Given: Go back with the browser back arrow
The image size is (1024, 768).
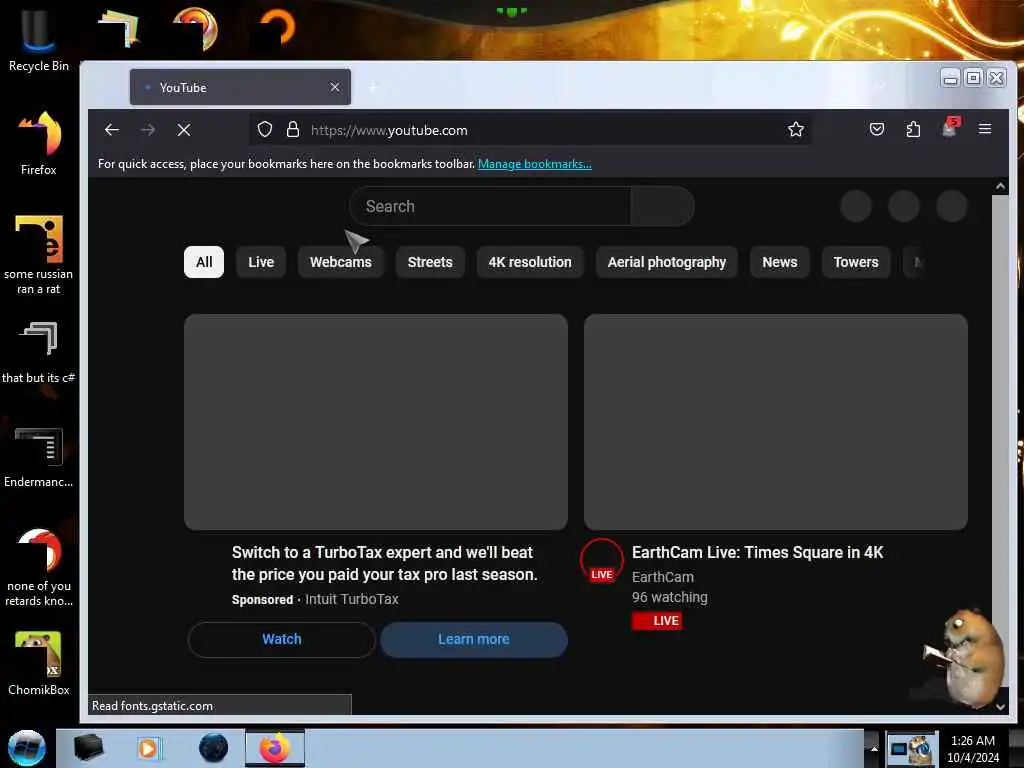Looking at the screenshot, I should [x=112, y=130].
